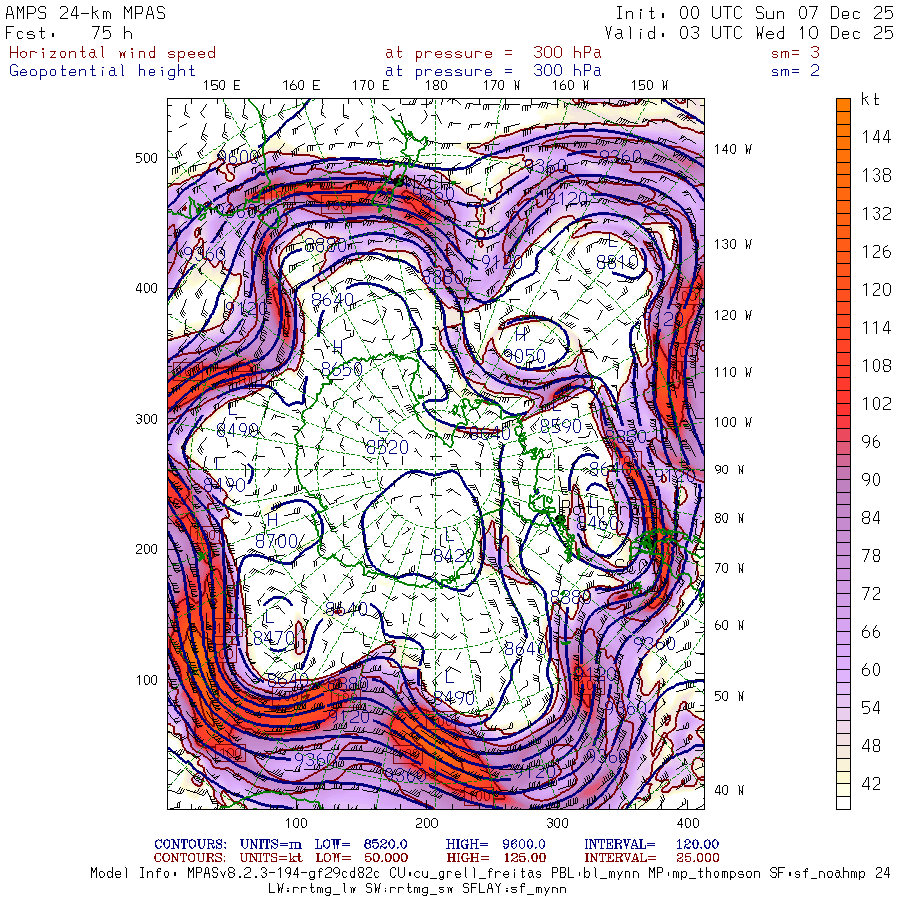900x900 pixels.
Task: Click the 'INTERVAL= 25.000' legend value
Action: 651,858
